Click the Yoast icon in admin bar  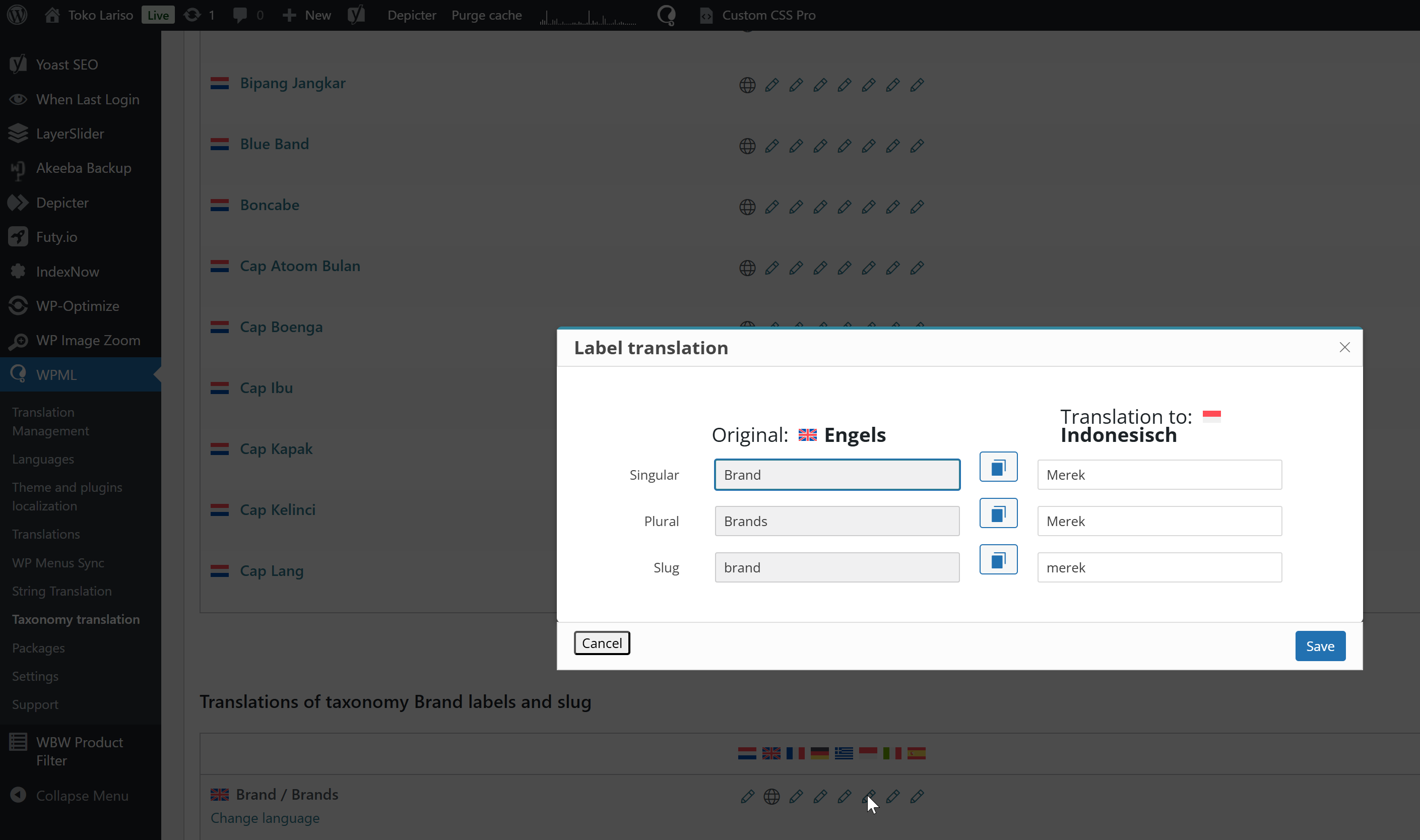point(357,15)
